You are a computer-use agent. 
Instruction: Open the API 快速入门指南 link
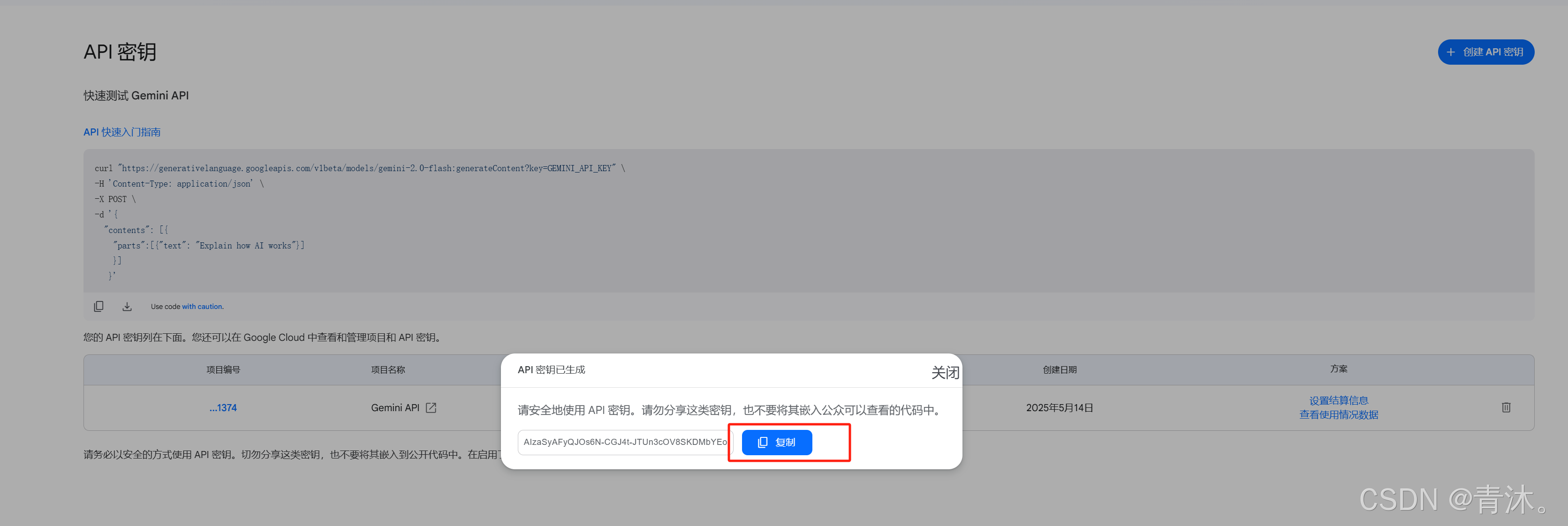click(122, 132)
